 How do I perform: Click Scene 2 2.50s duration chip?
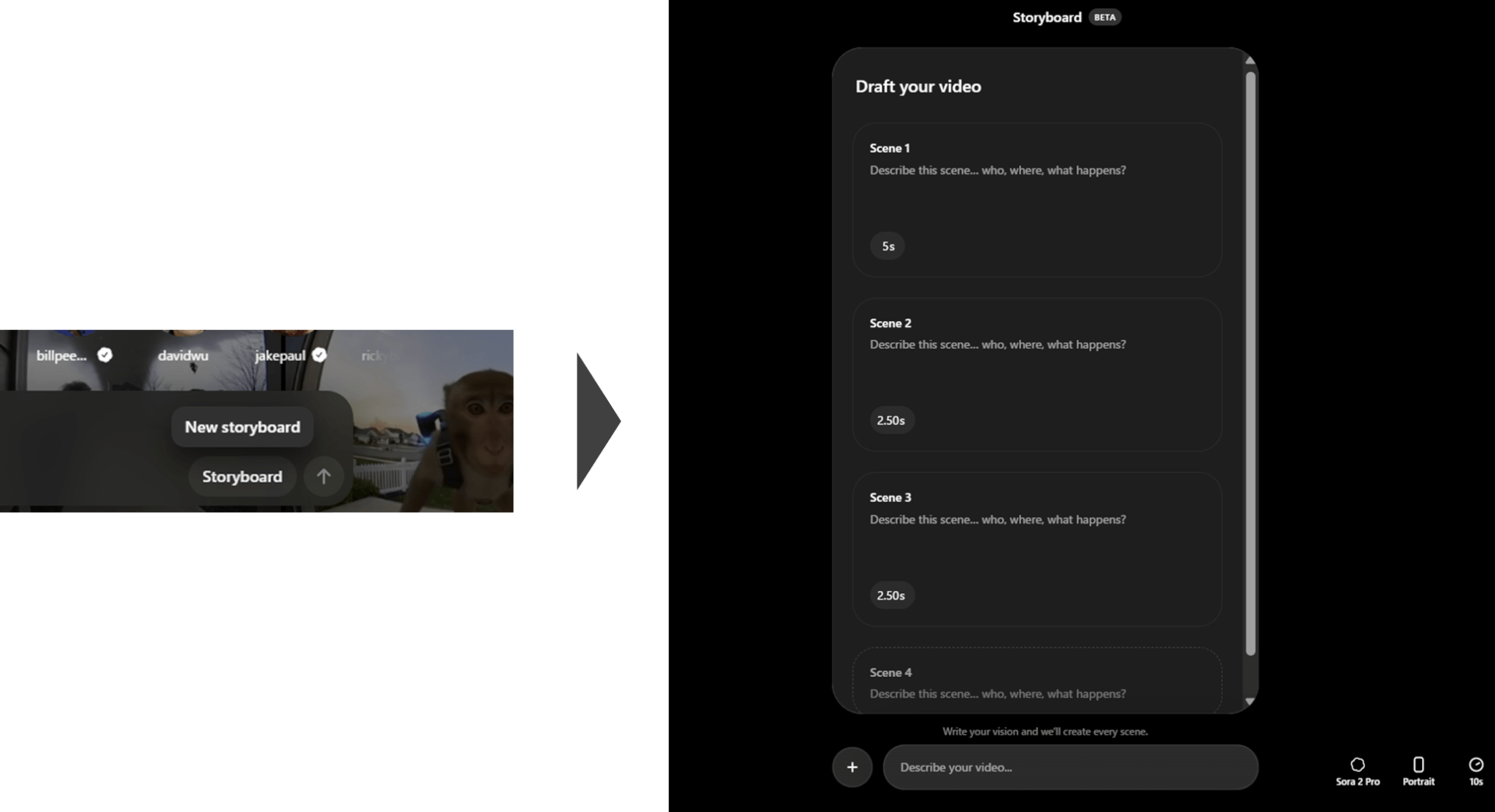[x=891, y=420]
